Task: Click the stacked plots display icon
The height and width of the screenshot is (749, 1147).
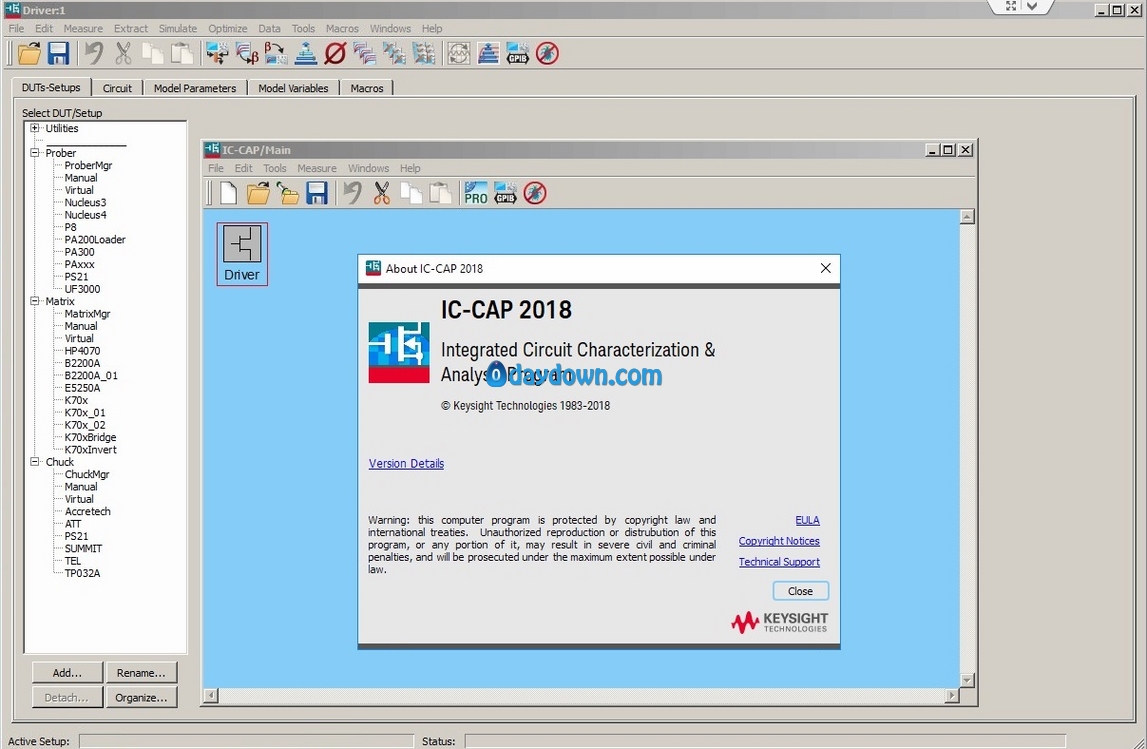Action: click(x=364, y=53)
